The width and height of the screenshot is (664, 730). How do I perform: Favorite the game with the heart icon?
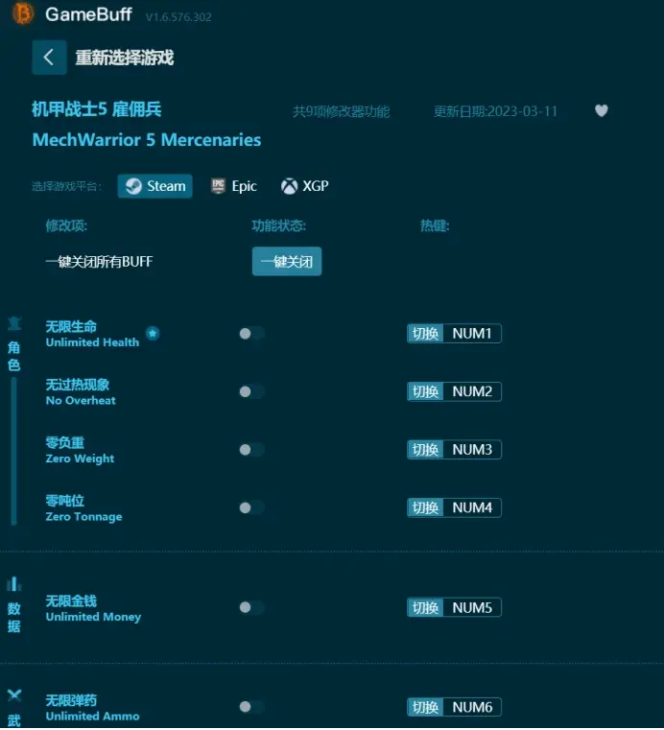[601, 111]
